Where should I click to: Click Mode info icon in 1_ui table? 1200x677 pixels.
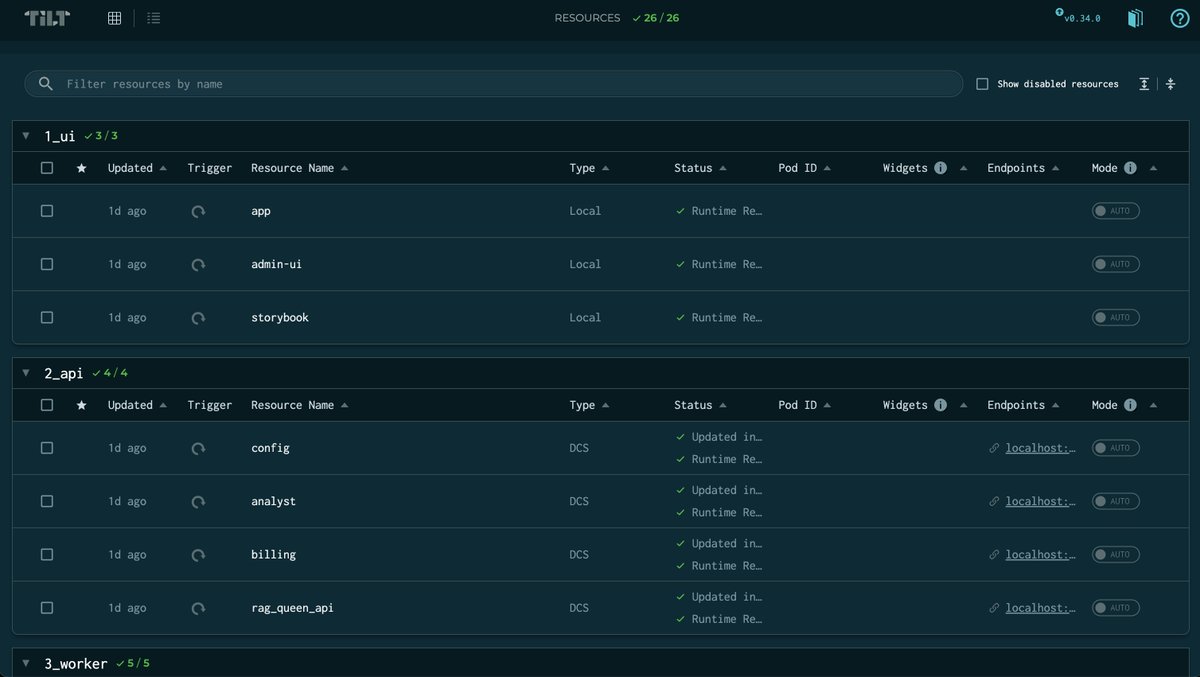[x=1130, y=168]
